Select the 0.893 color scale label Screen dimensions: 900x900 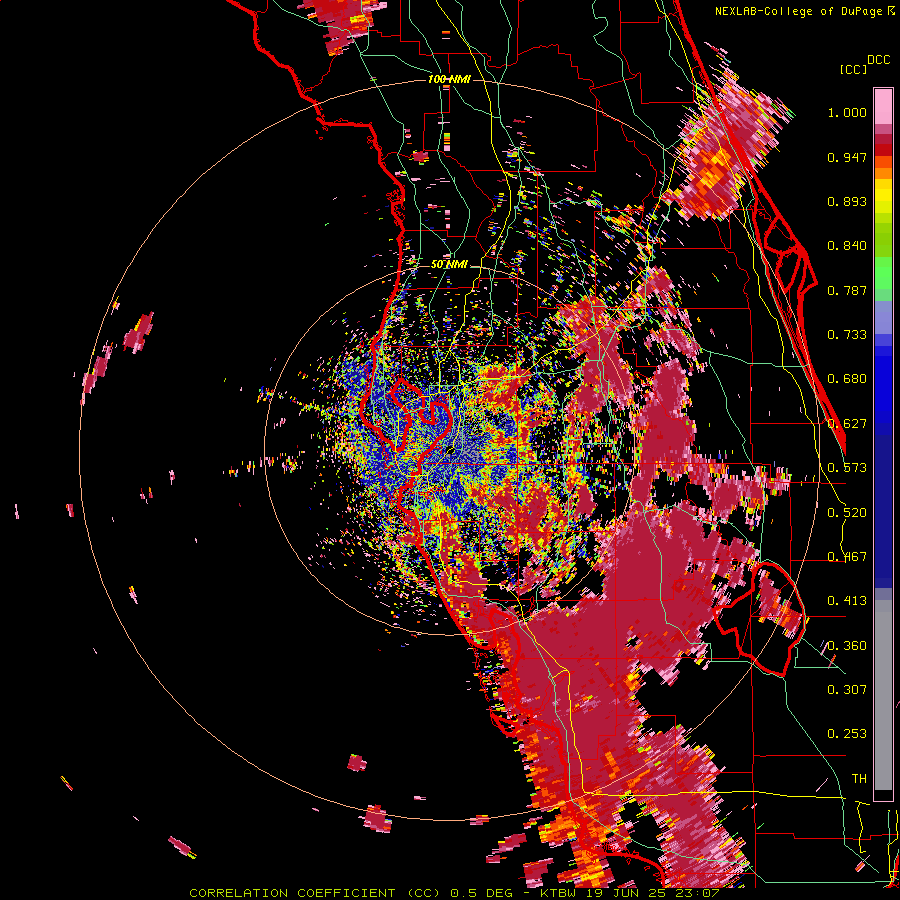[847, 201]
